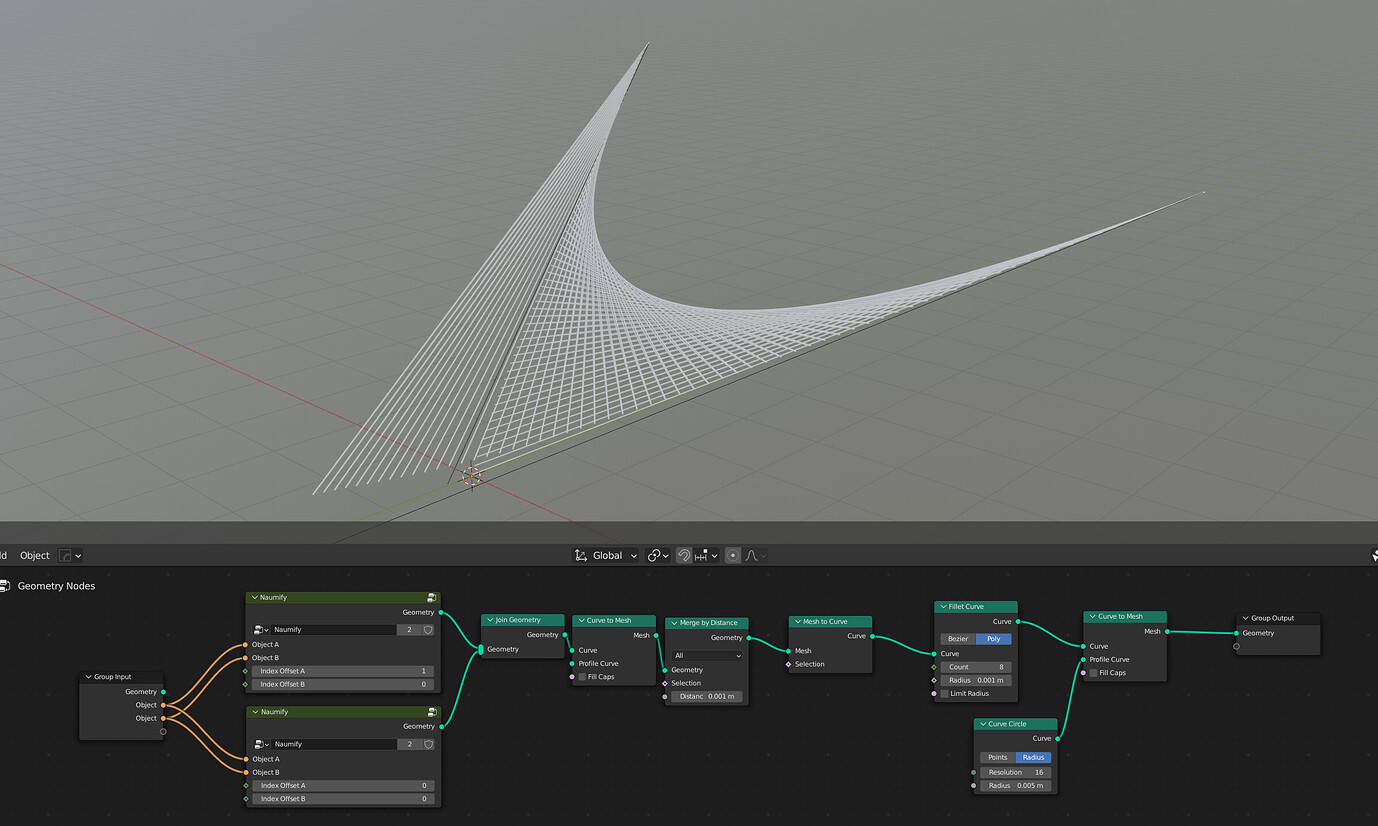This screenshot has width=1378, height=826.
Task: Collapse the Fillet Curve node
Action: point(943,606)
